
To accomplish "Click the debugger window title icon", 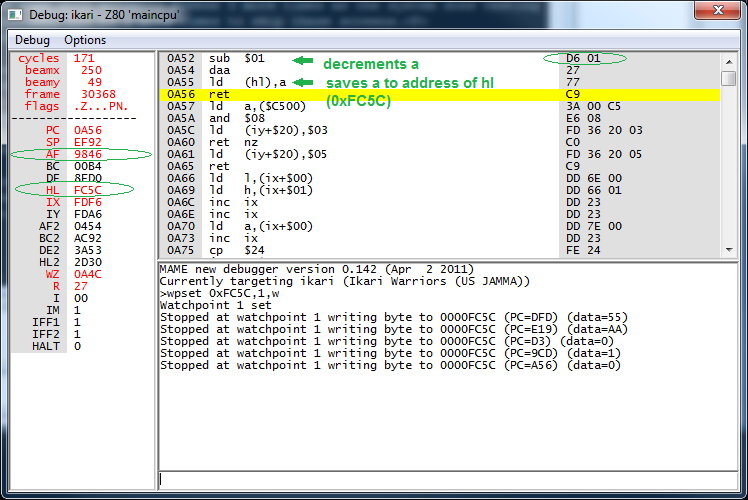I will point(15,15).
